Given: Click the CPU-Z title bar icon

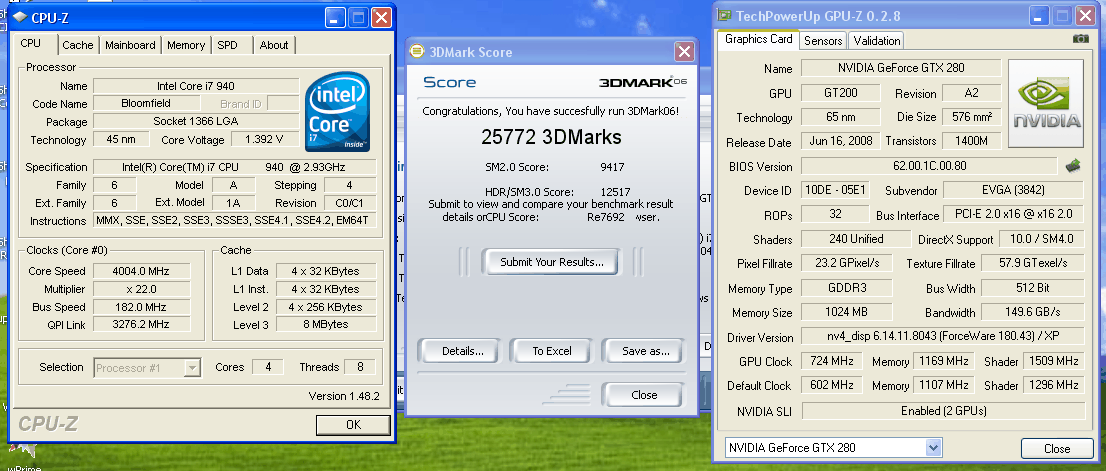Looking at the screenshot, I should point(20,18).
